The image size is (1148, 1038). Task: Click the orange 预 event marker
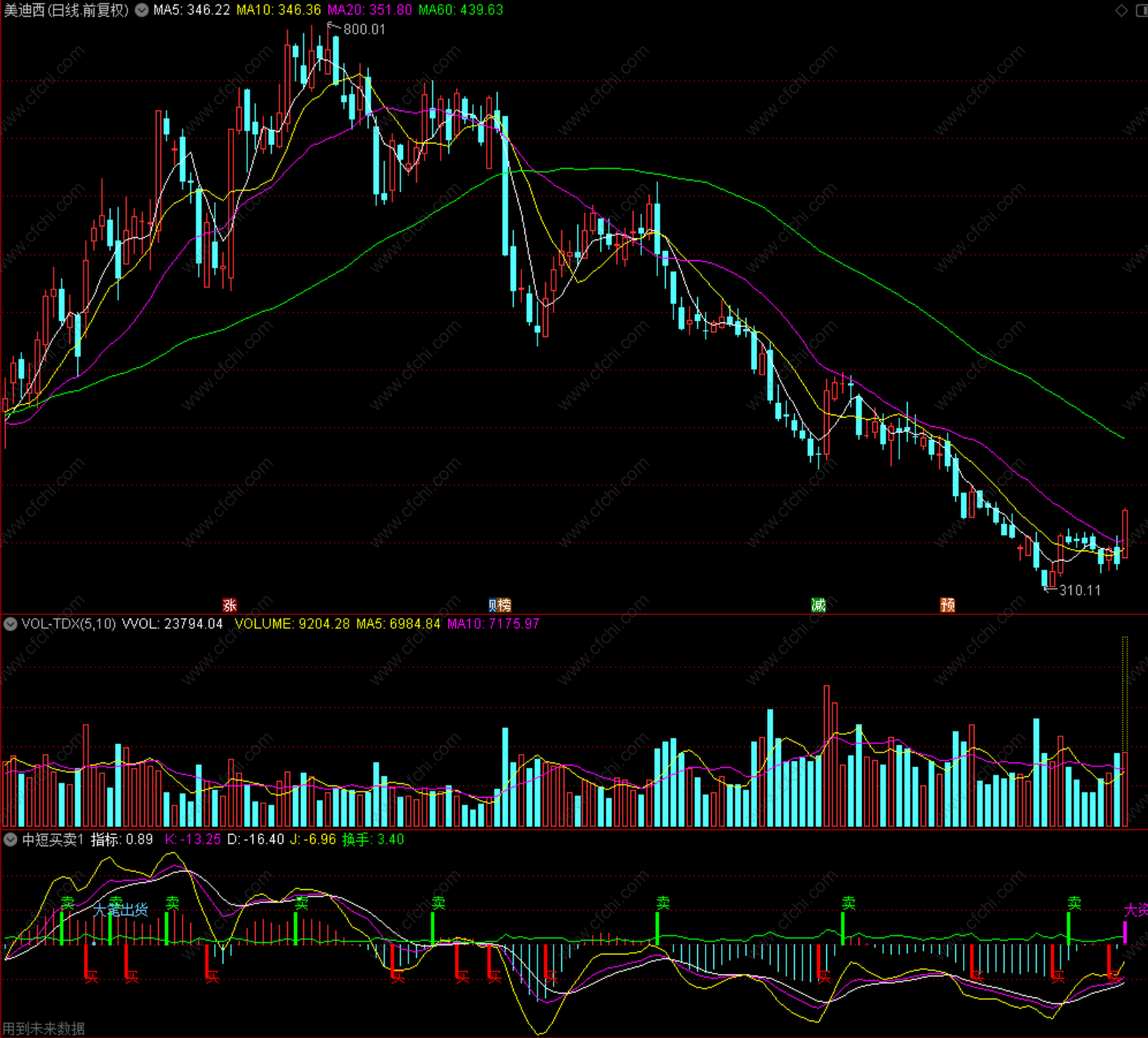948,605
